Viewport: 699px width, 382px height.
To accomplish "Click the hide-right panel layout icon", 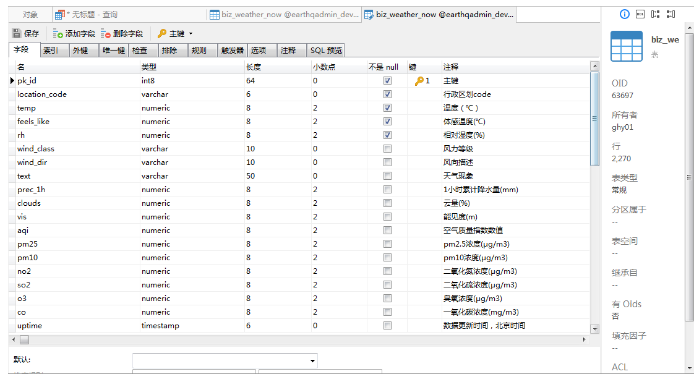I will point(671,14).
